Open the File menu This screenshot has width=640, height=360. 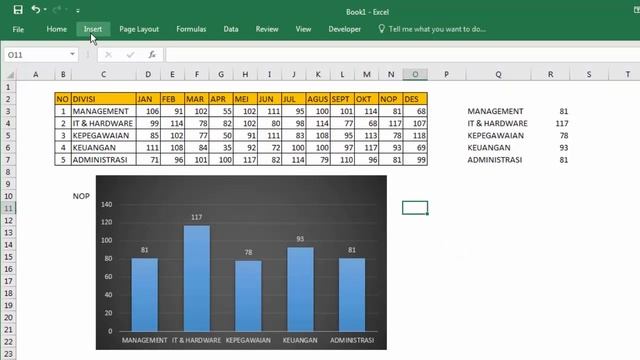point(18,29)
